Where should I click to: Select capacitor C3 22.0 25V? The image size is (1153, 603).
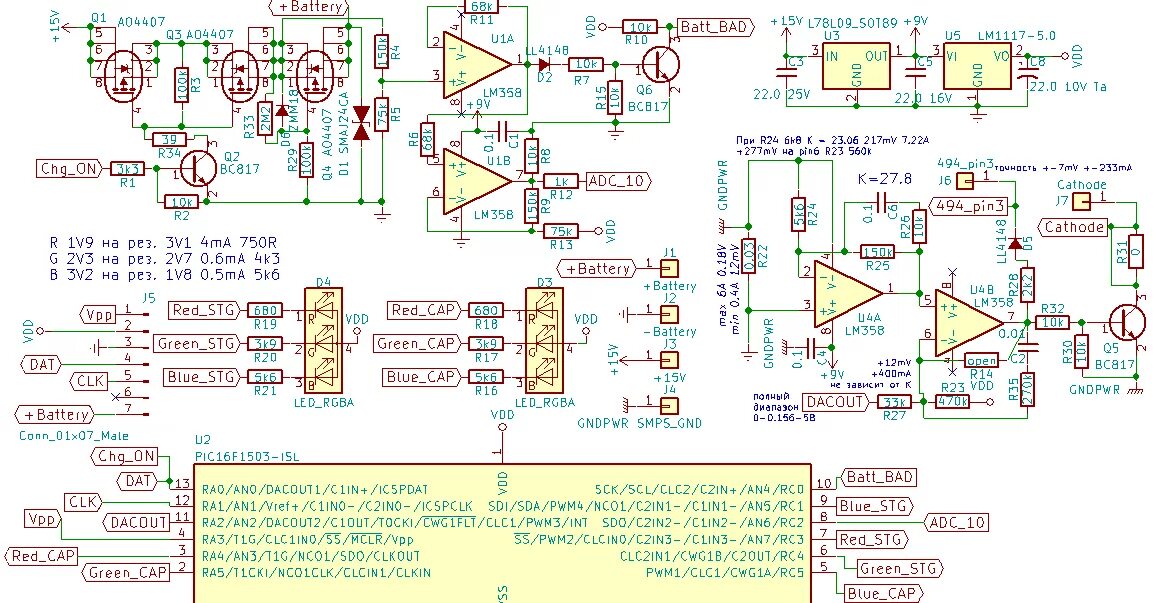point(785,71)
